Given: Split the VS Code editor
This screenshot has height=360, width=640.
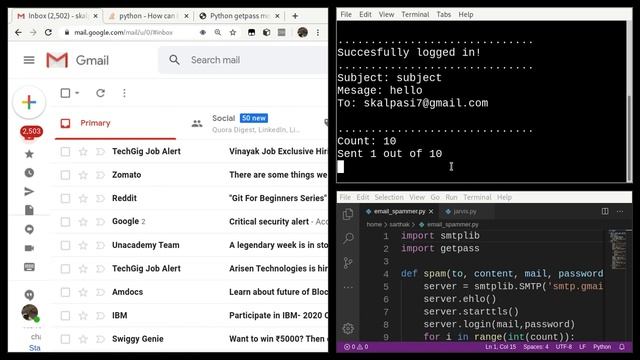Looking at the screenshot, I should tap(605, 211).
